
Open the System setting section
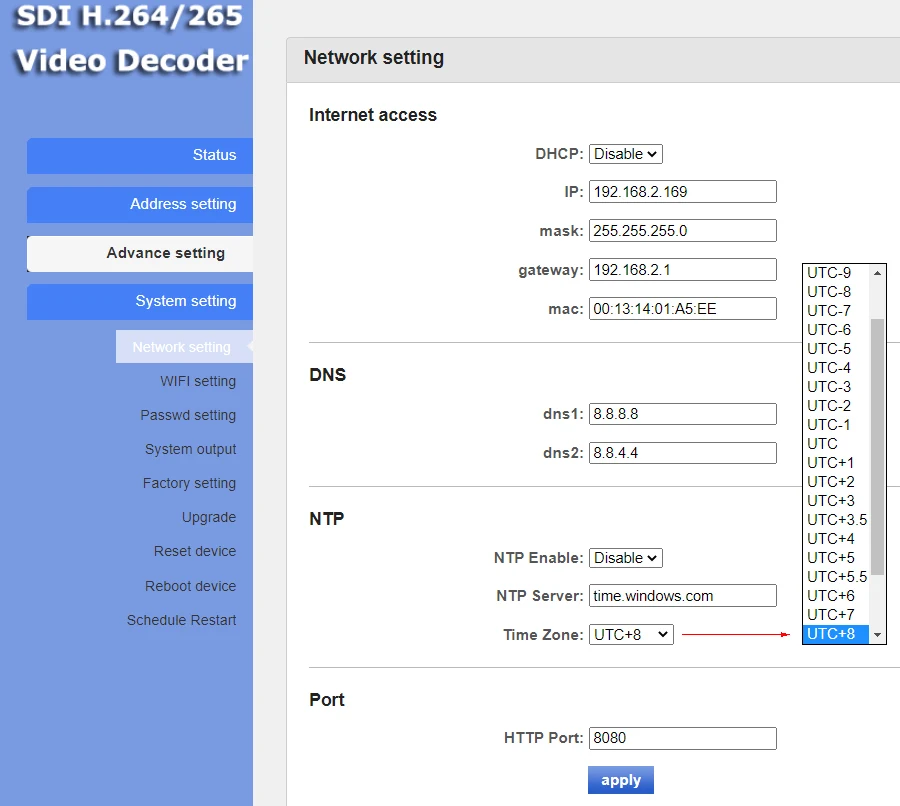click(x=140, y=301)
